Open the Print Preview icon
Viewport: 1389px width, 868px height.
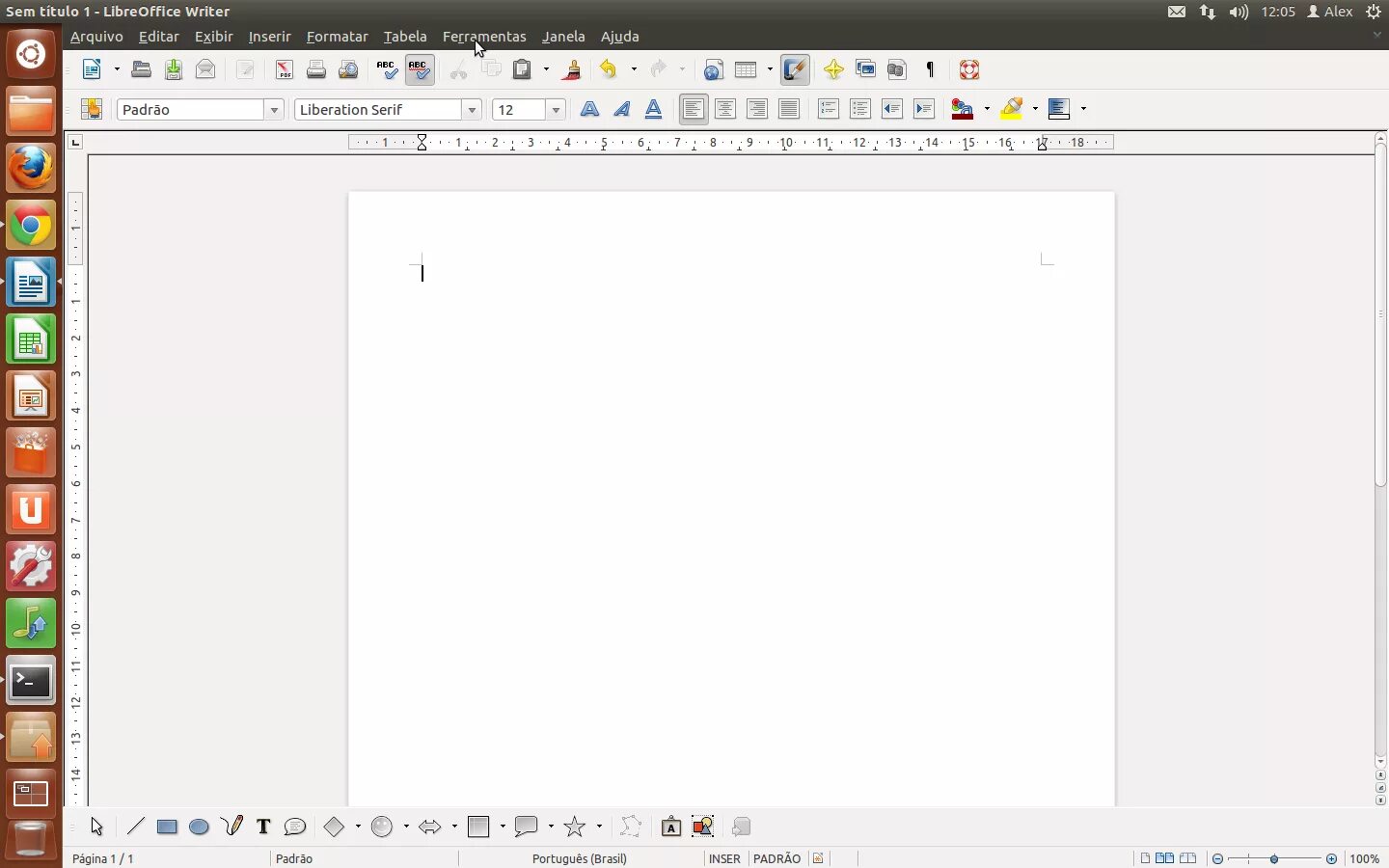pos(349,69)
